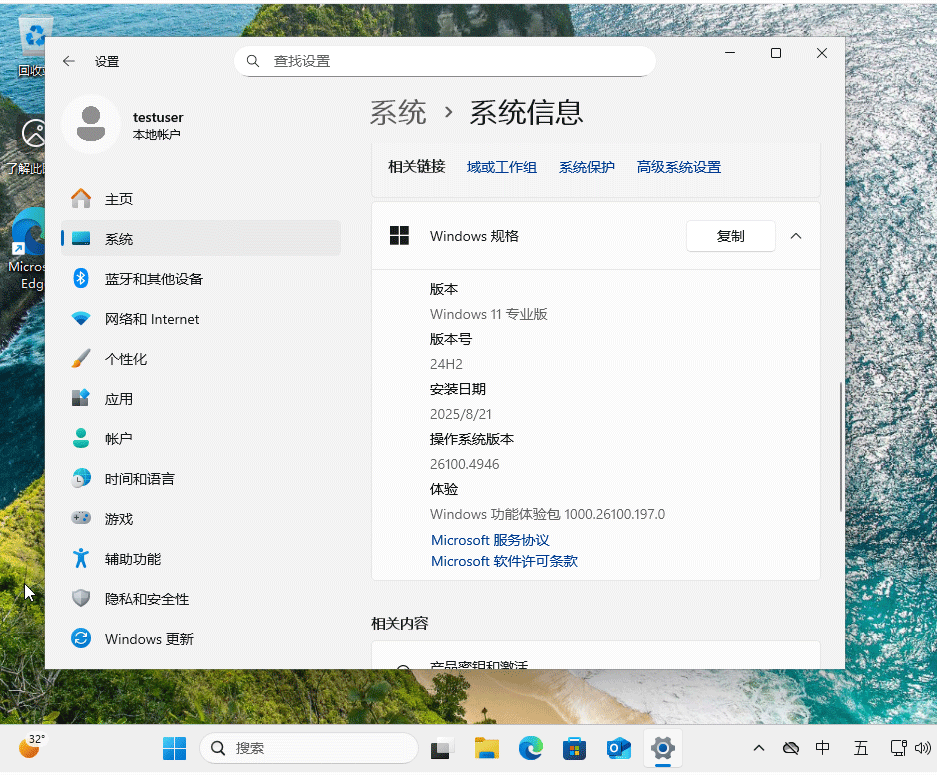The image size is (937, 776).
Task: Click the 相关内容 section heading
Action: [400, 624]
